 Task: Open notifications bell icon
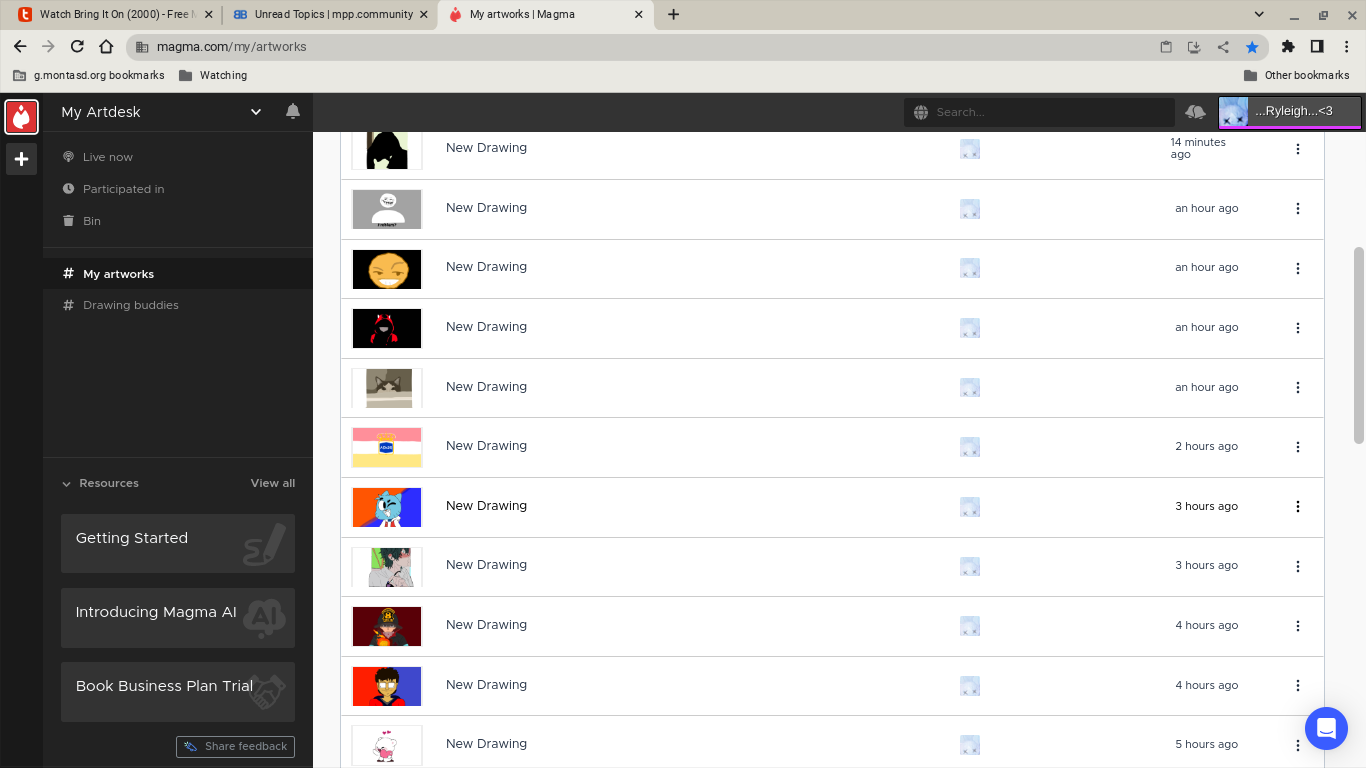(293, 111)
